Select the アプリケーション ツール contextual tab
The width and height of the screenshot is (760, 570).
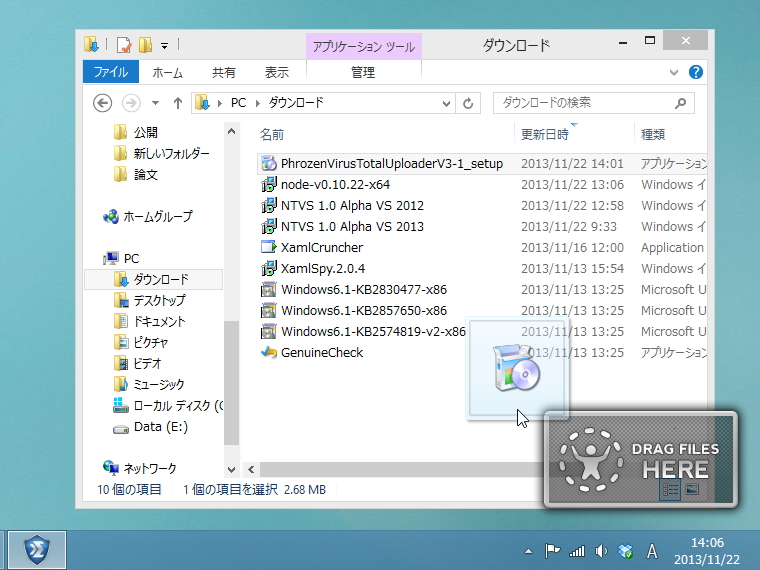click(x=364, y=47)
